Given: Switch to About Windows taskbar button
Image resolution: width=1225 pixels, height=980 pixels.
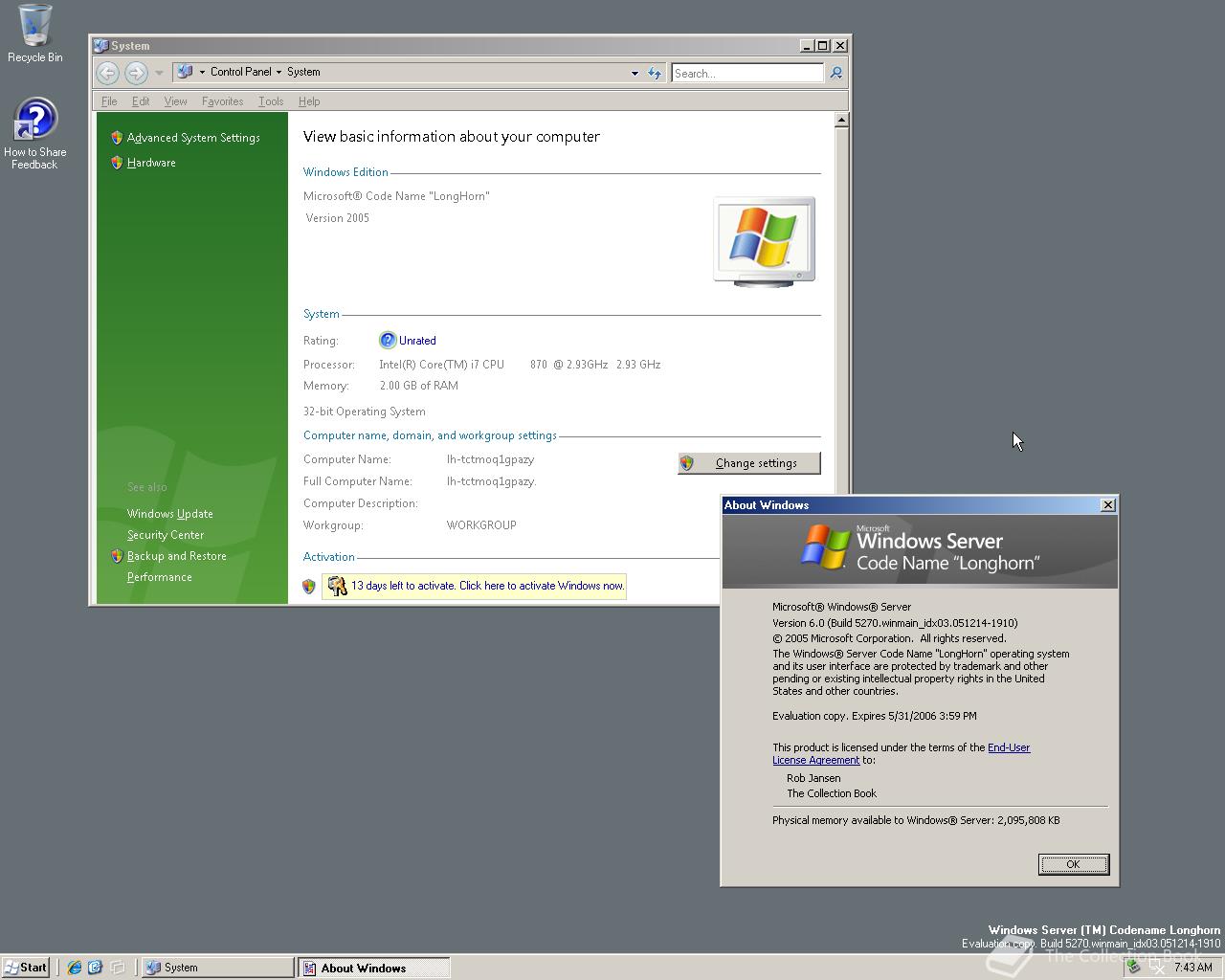Looking at the screenshot, I should 374,968.
